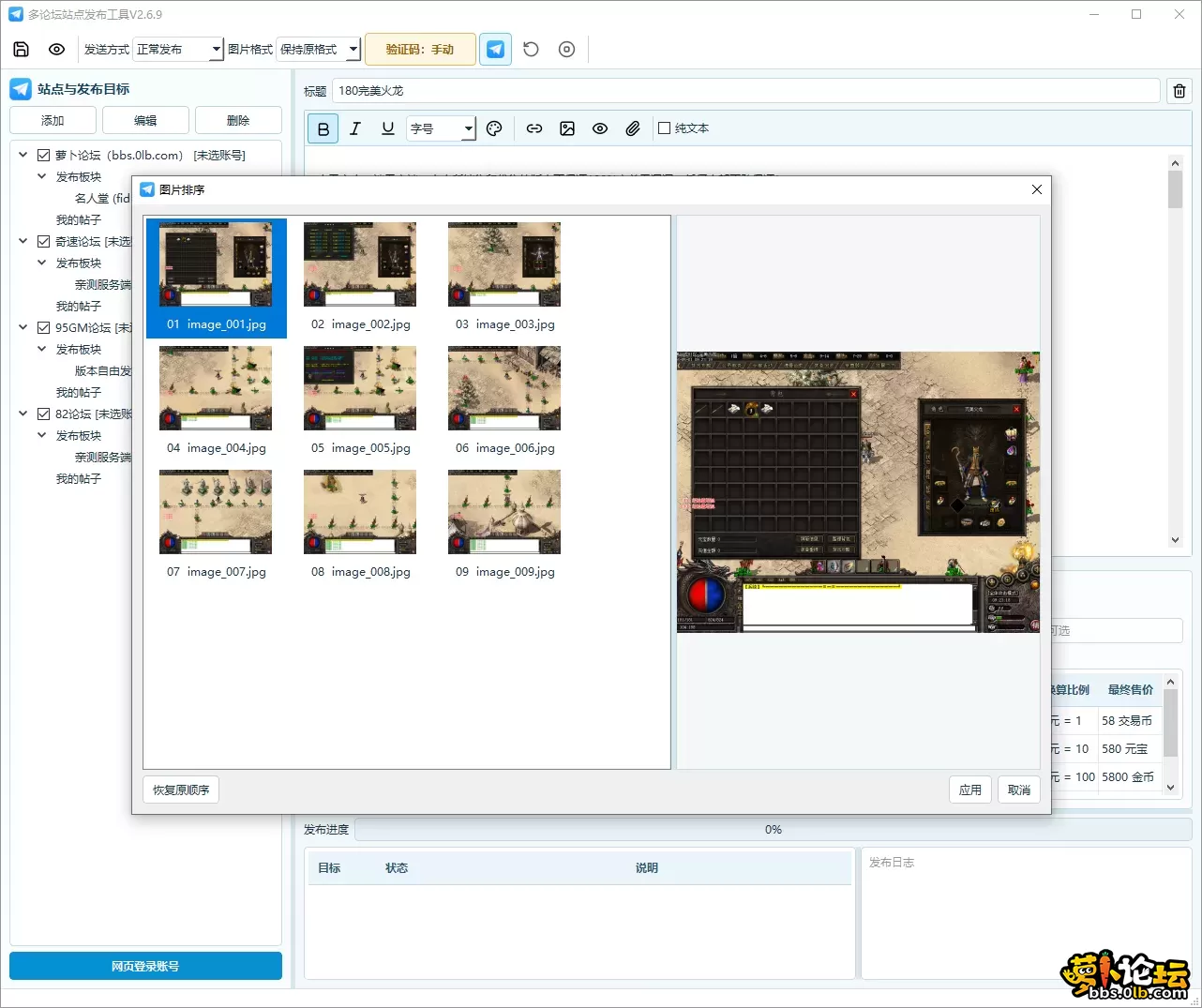This screenshot has height=1008, width=1202.
Task: Click the 标题 input field
Action: tap(746, 91)
